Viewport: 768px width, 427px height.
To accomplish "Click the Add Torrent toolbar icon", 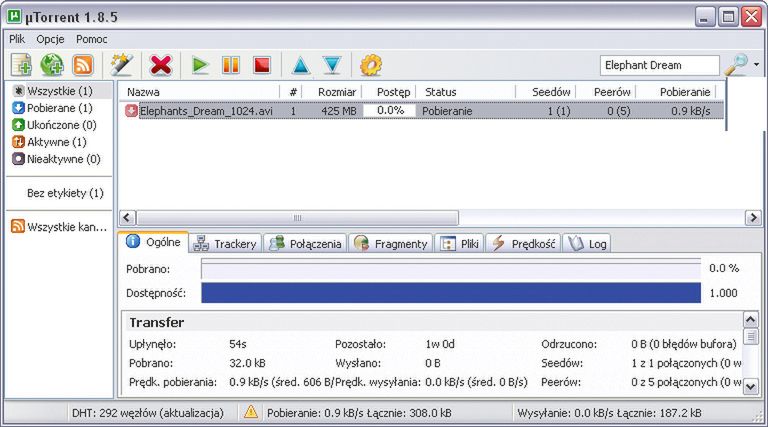I will (x=22, y=65).
